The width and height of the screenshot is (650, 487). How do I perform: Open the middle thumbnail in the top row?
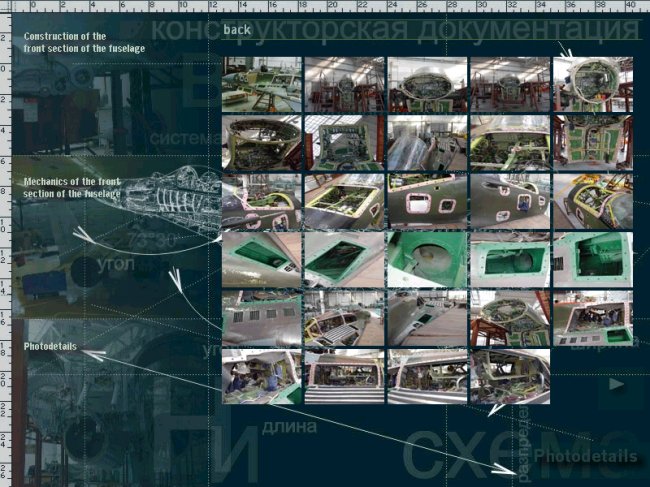tap(427, 83)
